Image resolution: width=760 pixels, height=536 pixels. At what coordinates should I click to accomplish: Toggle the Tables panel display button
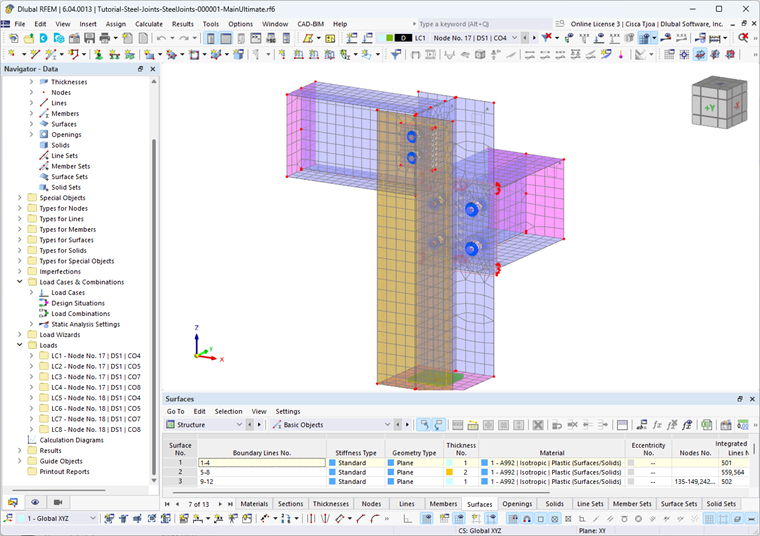(x=225, y=38)
